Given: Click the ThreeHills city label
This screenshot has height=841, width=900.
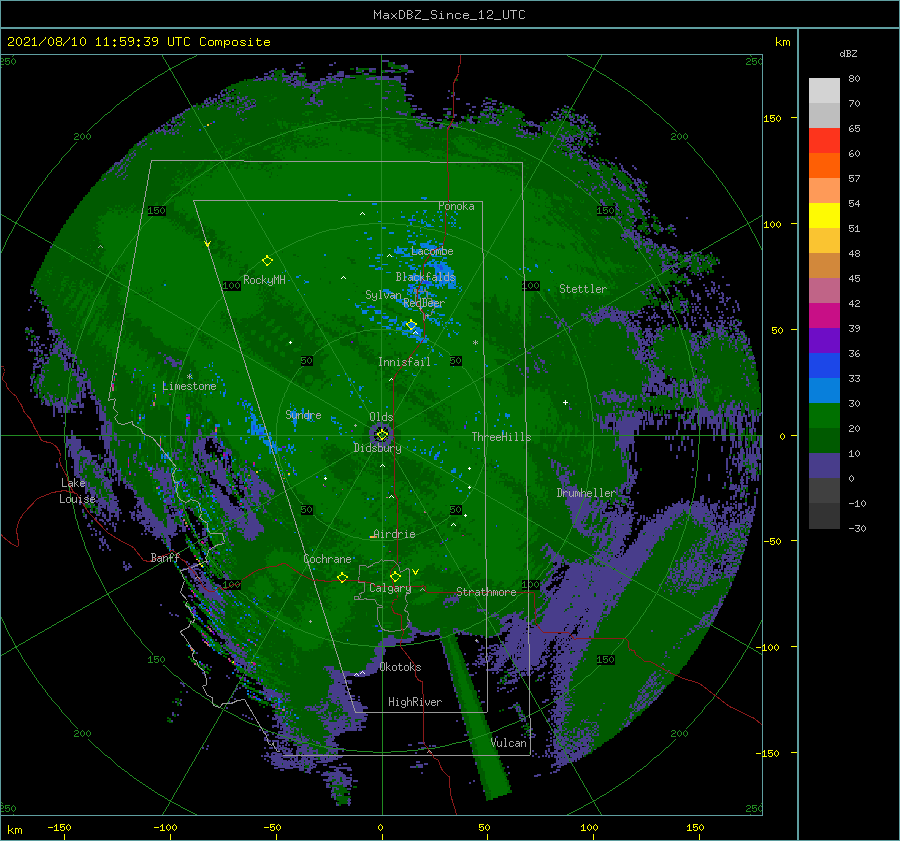Looking at the screenshot, I should [x=501, y=437].
